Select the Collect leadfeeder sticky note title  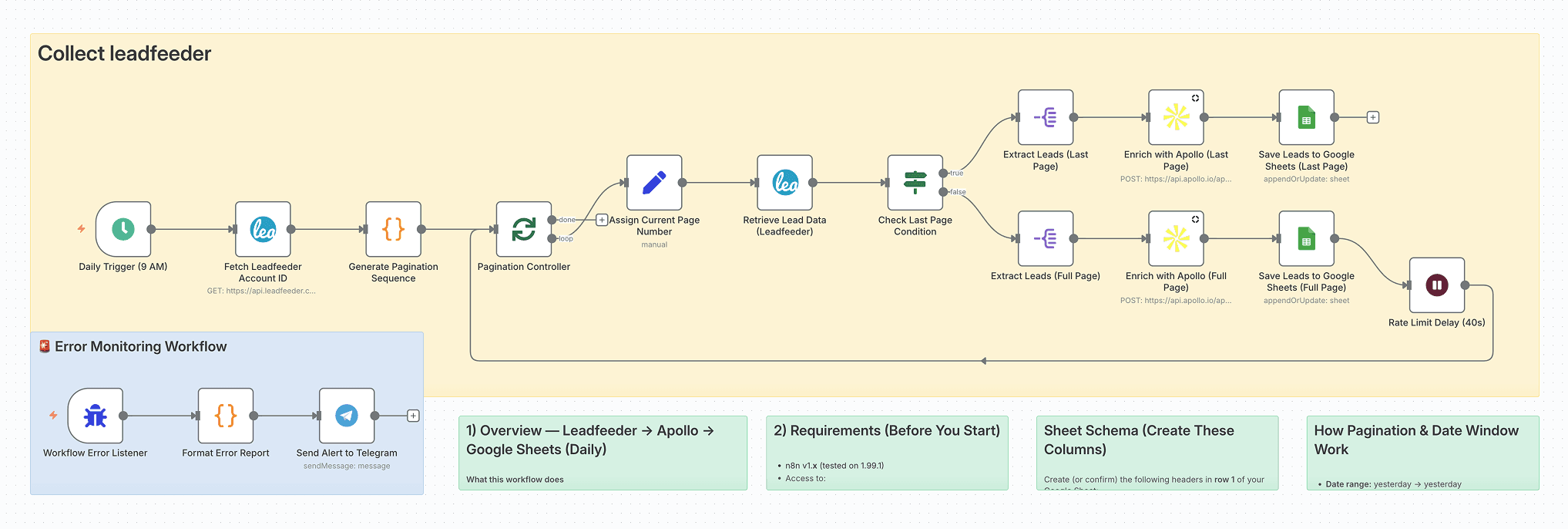click(x=124, y=53)
